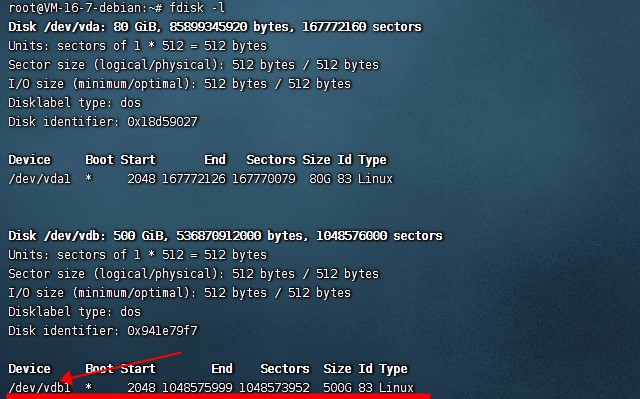Click 'Disklabel type: dos' under /dev/vdb

pos(74,312)
